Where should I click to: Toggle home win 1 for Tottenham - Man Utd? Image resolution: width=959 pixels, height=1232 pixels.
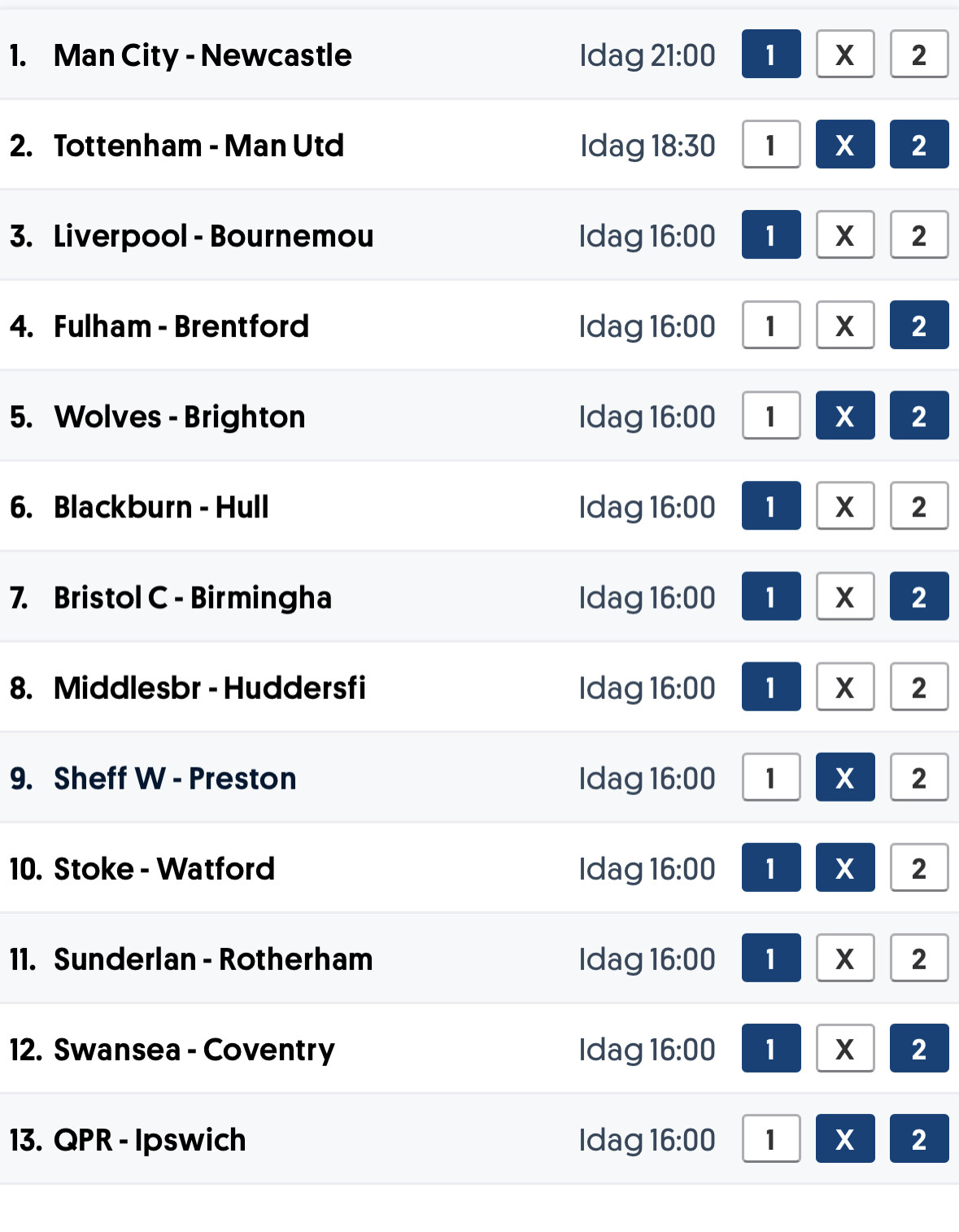click(771, 145)
